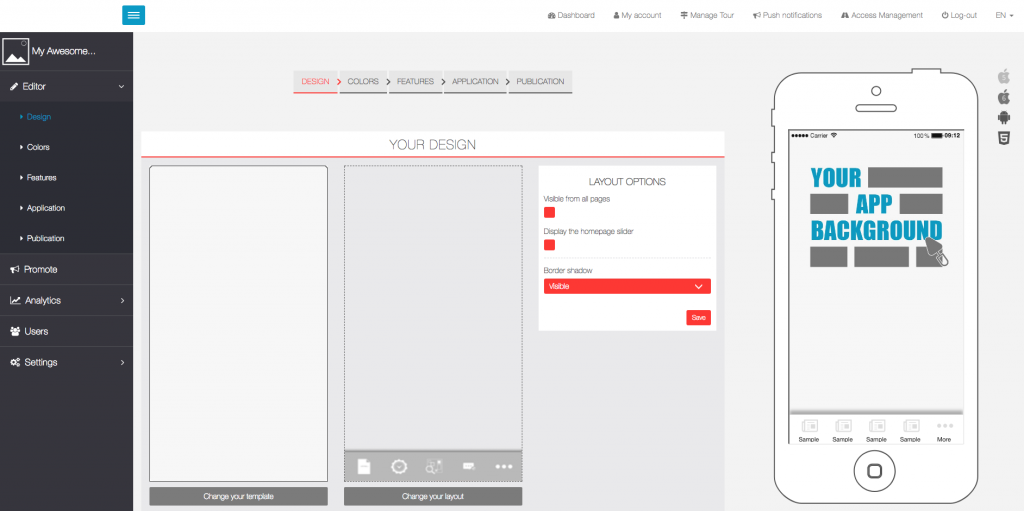Expand the Settings sidebar menu
1024x511 pixels.
66,362
